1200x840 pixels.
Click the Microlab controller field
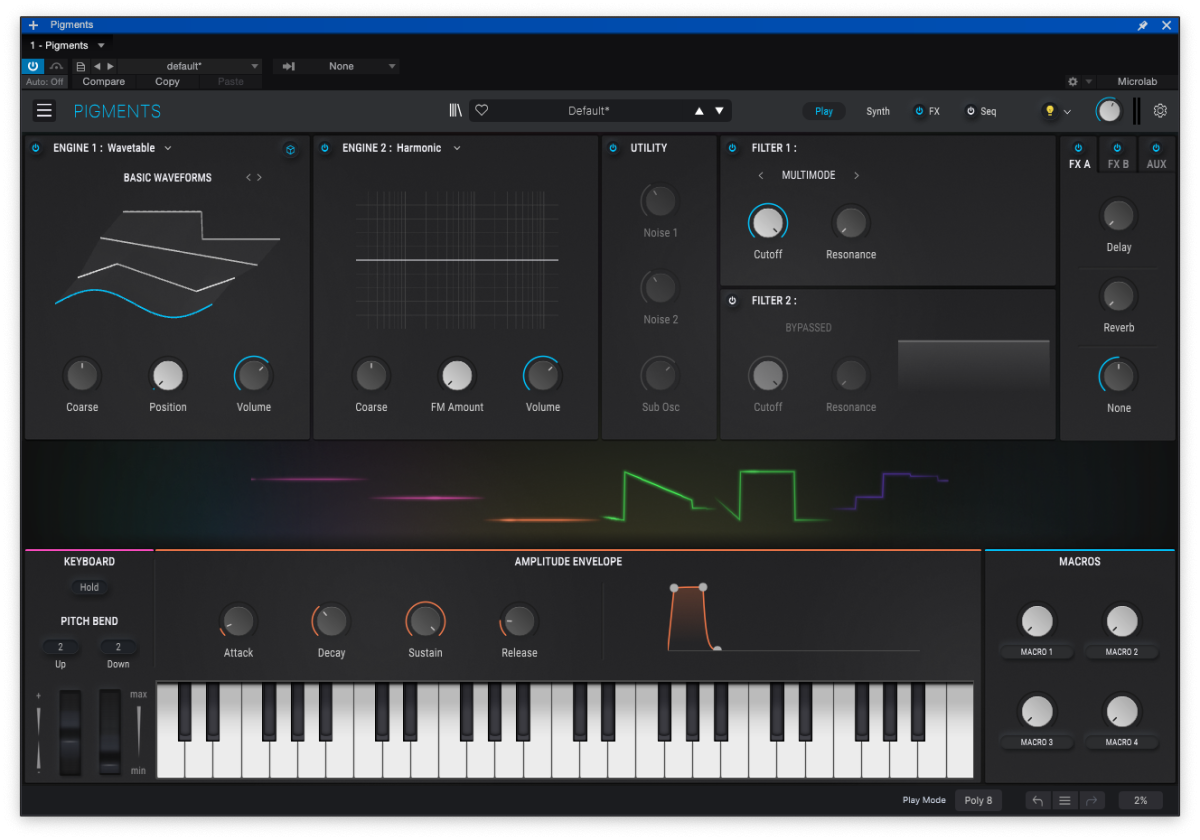click(1138, 82)
